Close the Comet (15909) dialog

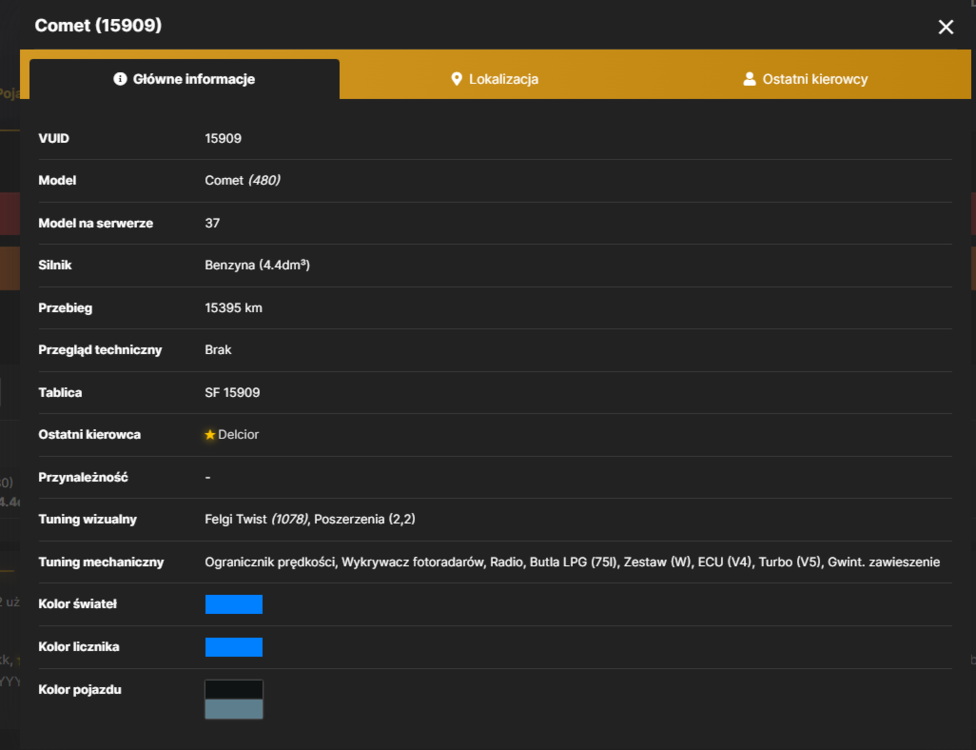click(946, 27)
